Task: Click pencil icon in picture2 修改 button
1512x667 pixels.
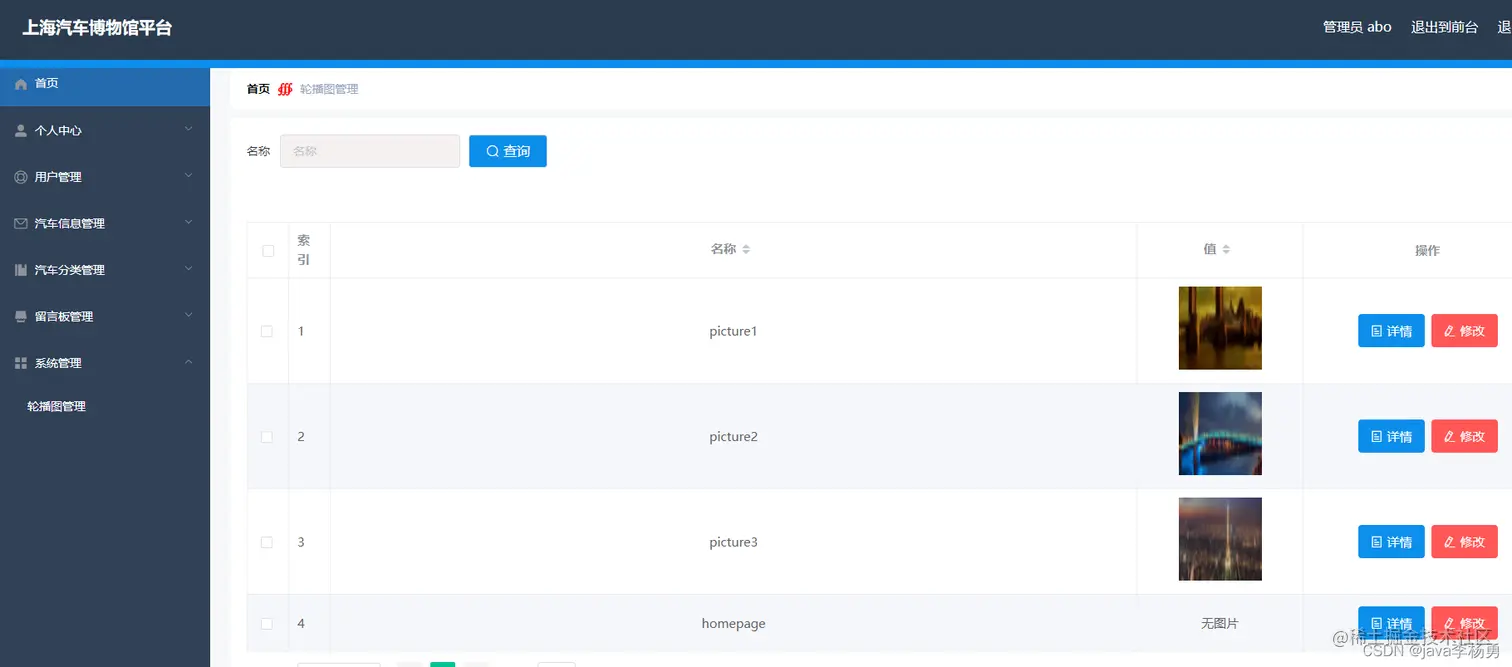Action: tap(1449, 436)
